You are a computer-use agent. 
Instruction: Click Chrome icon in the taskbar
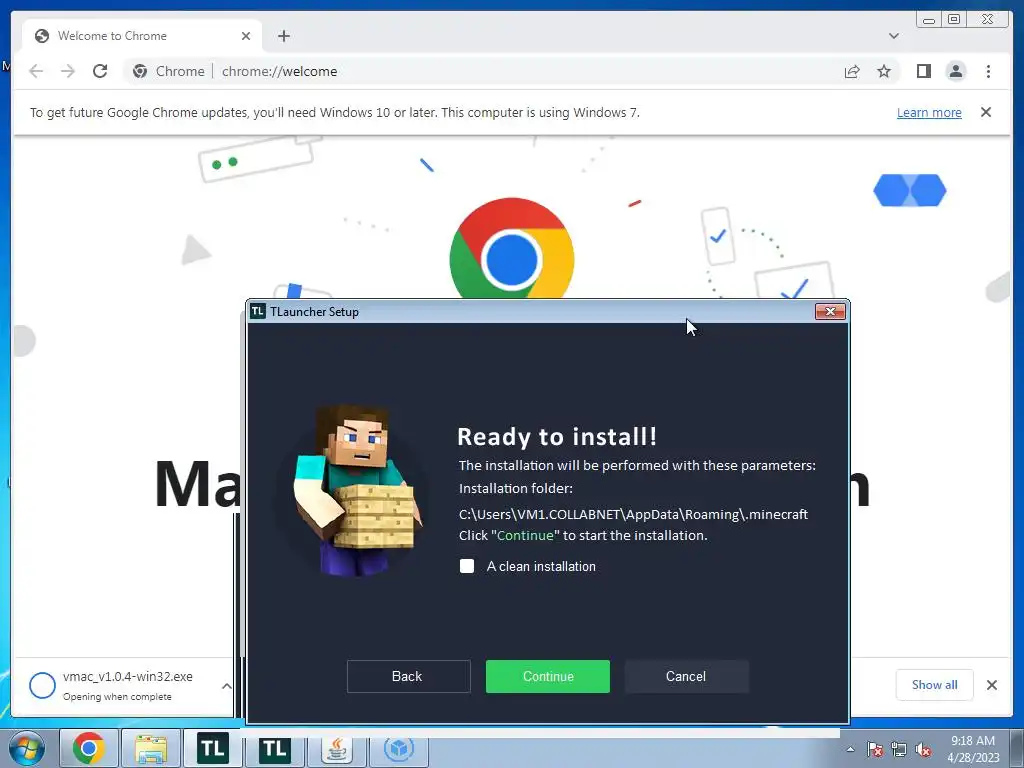(x=89, y=748)
